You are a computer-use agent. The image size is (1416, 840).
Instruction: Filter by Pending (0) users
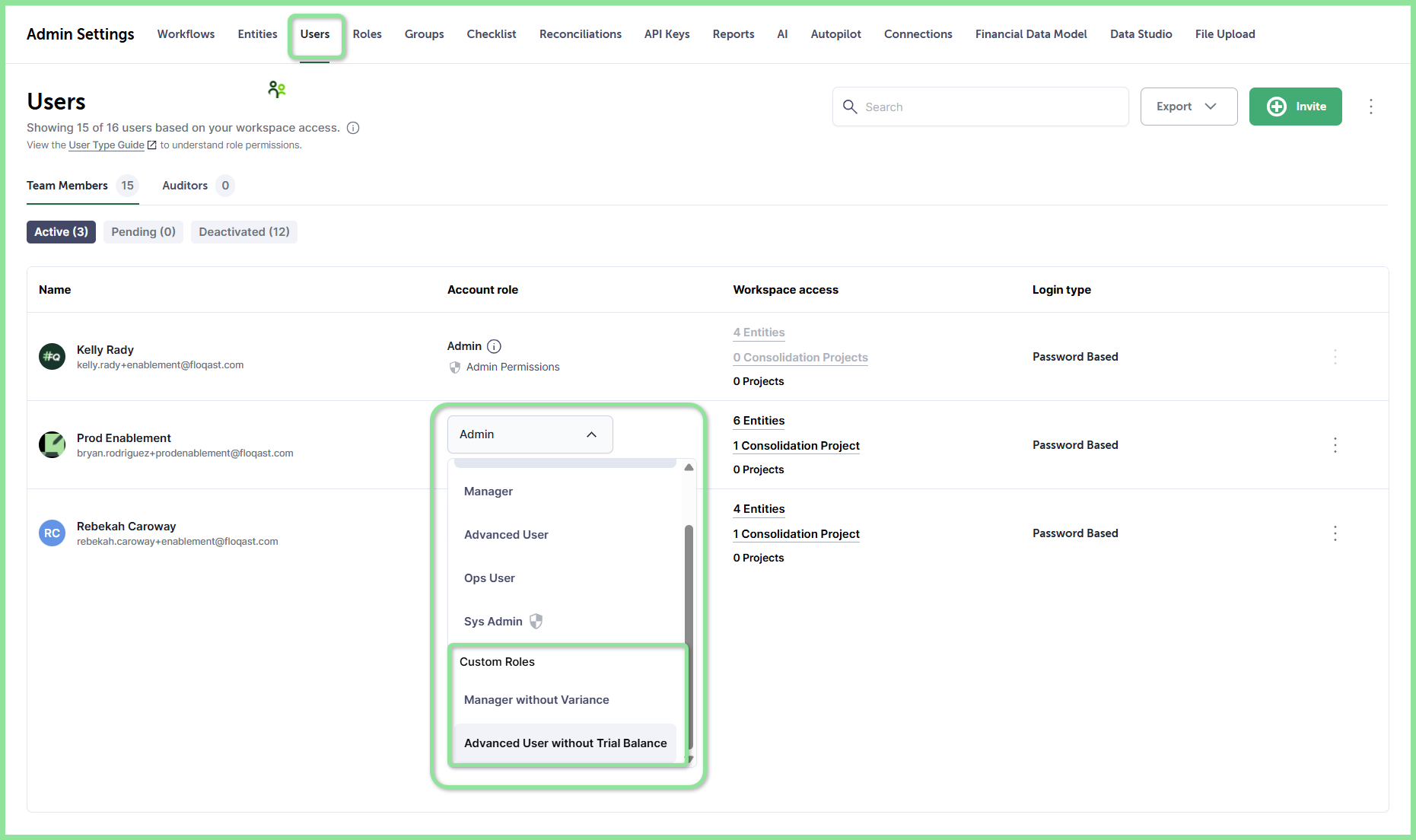point(143,232)
